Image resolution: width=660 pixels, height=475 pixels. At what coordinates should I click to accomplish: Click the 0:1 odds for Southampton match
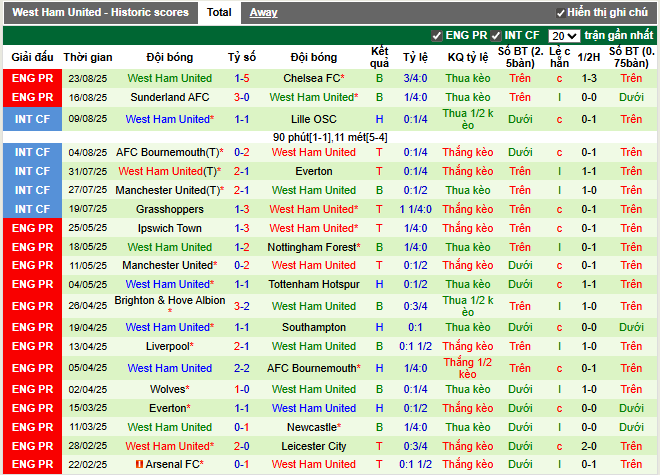click(x=415, y=327)
